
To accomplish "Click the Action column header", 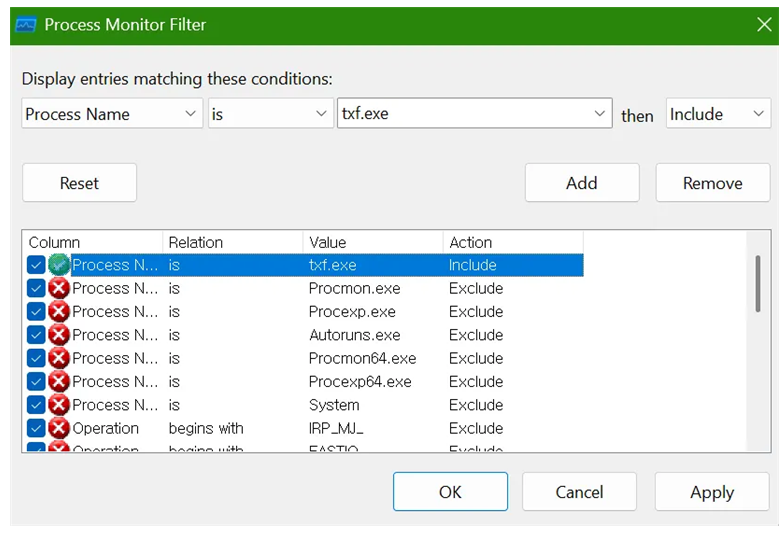I will coord(512,242).
